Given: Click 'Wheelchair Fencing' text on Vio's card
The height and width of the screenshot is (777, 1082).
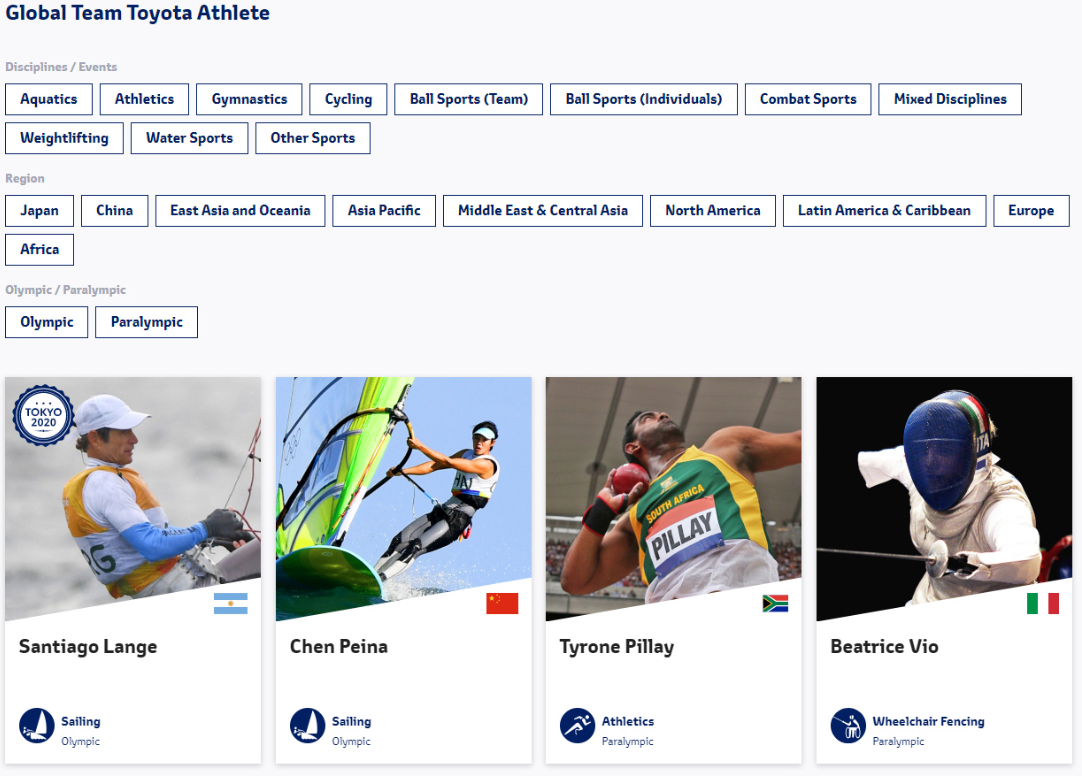Looking at the screenshot, I should (928, 721).
